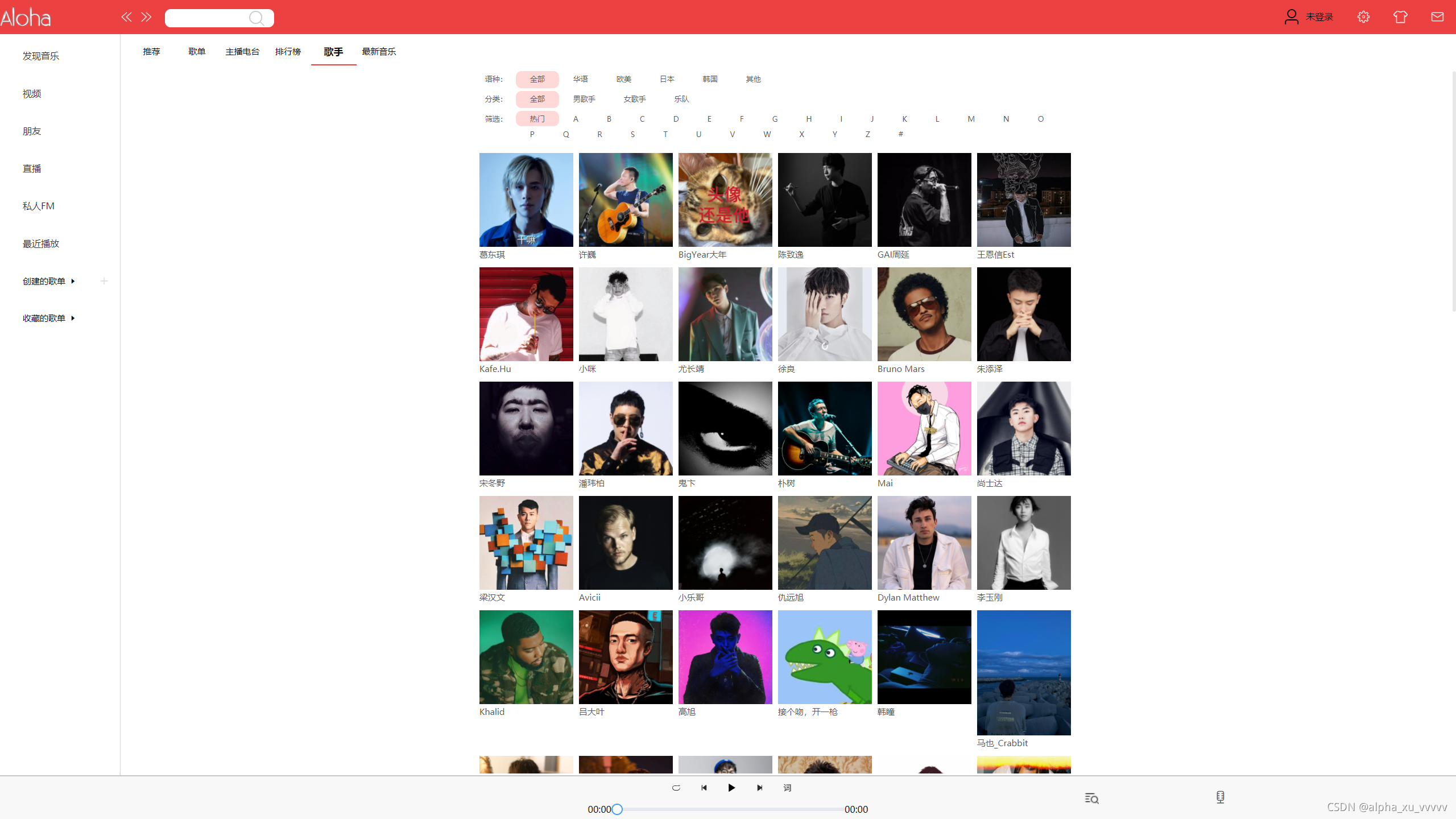Add a new playlist with plus icon
Image resolution: width=1456 pixels, height=819 pixels.
(x=104, y=281)
